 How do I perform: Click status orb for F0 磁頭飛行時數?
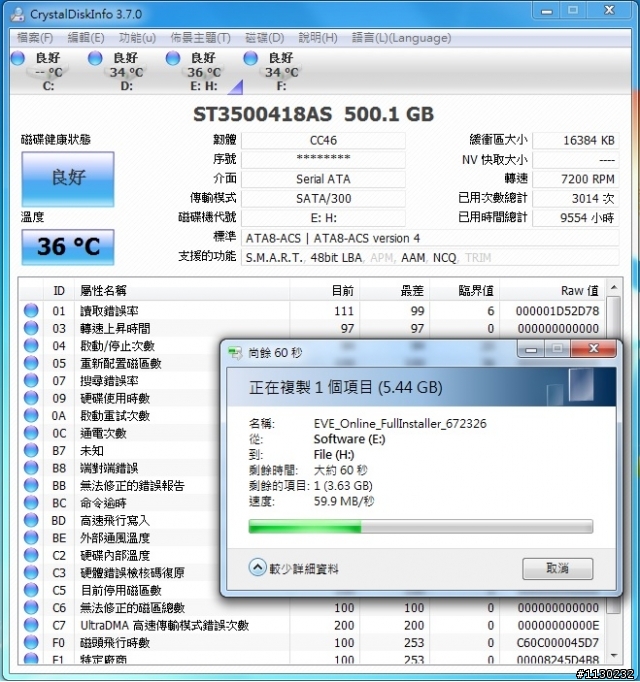pyautogui.click(x=31, y=642)
